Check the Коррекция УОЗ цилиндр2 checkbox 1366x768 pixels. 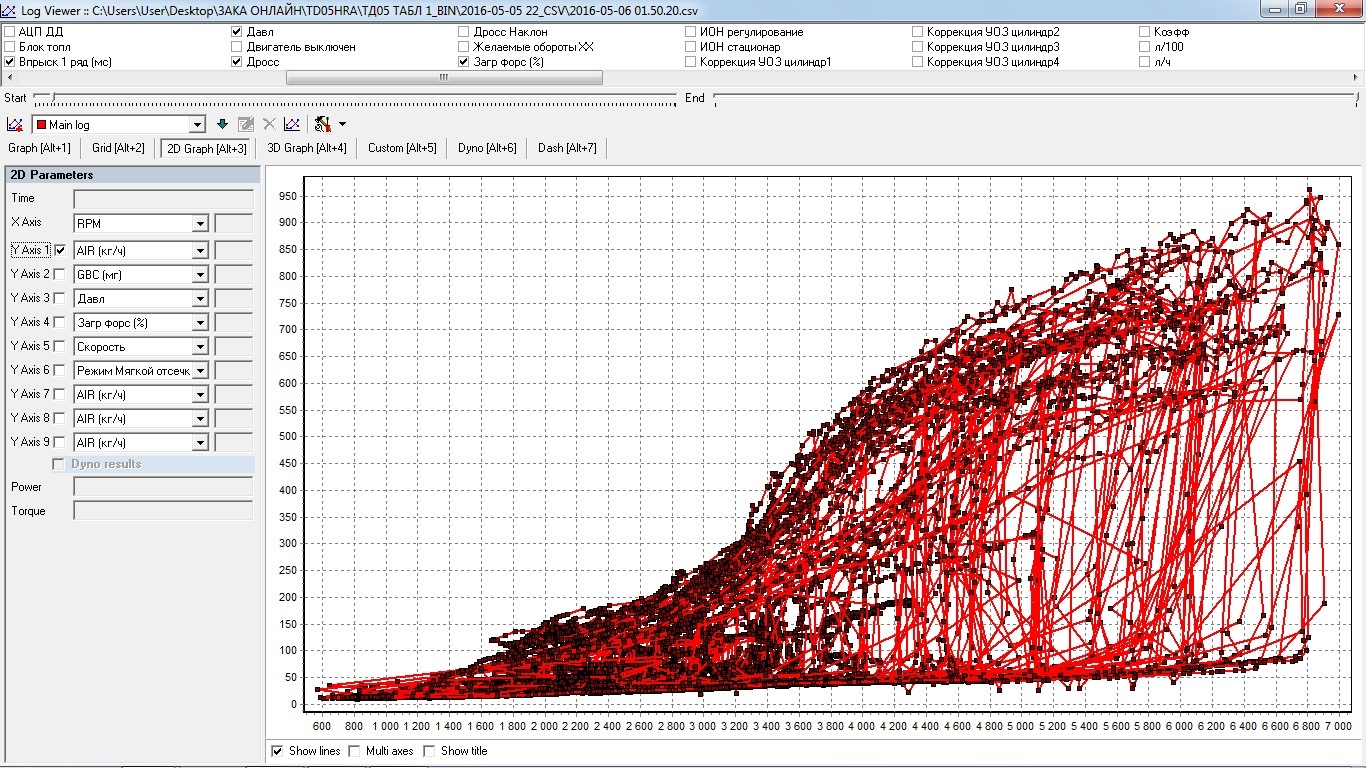(x=918, y=32)
